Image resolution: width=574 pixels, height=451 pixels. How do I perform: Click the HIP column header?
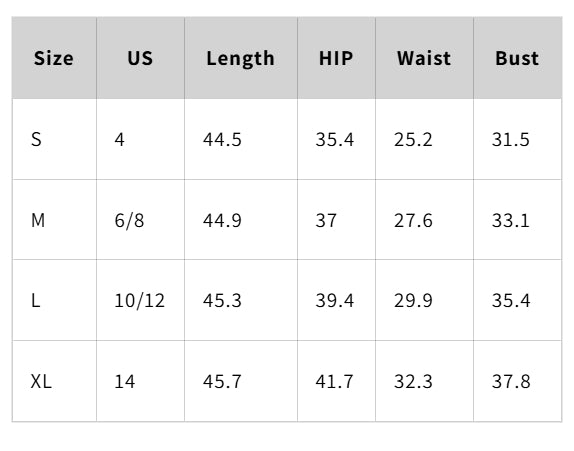pyautogui.click(x=336, y=58)
